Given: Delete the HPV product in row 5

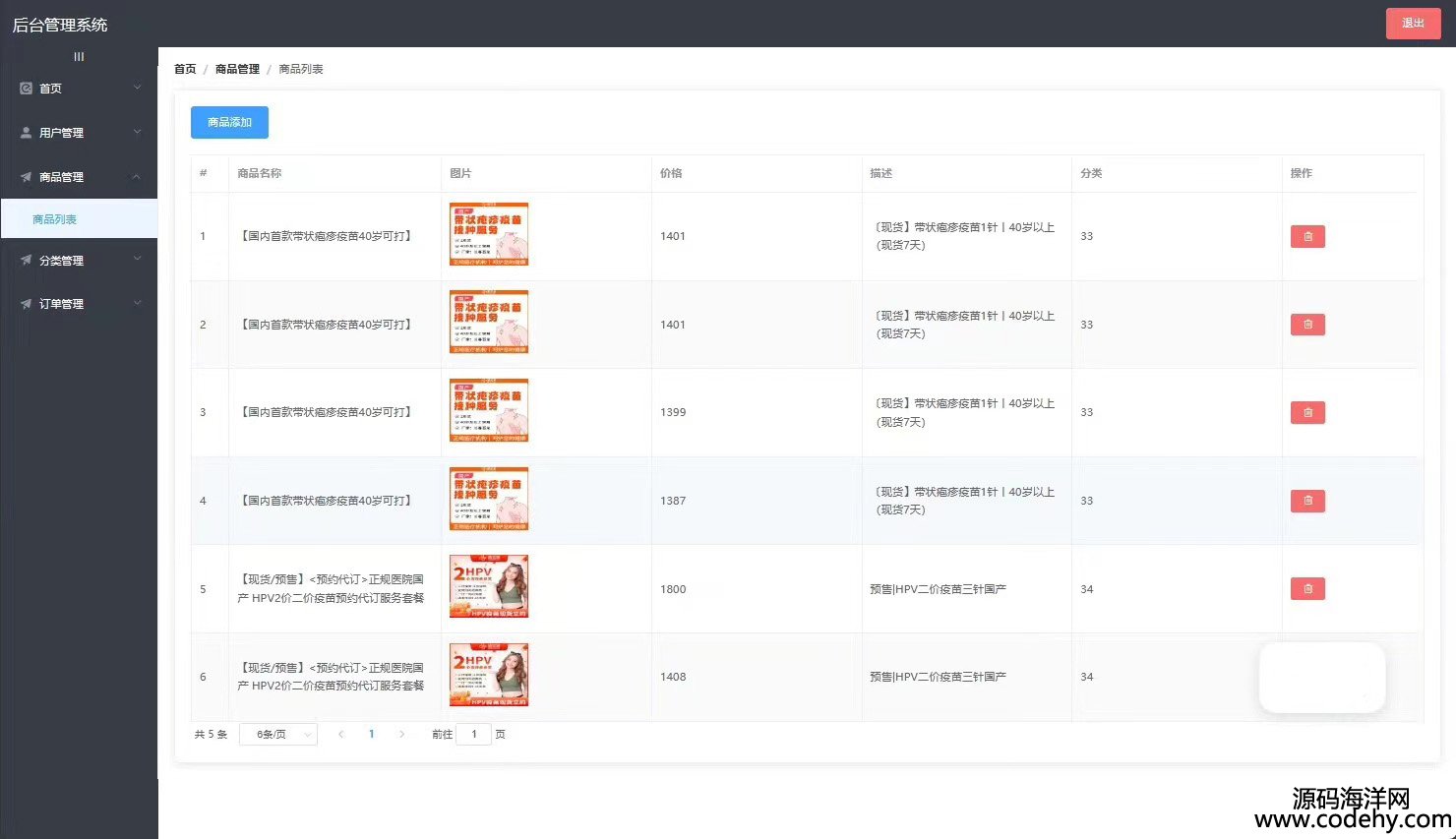Looking at the screenshot, I should click(1307, 589).
